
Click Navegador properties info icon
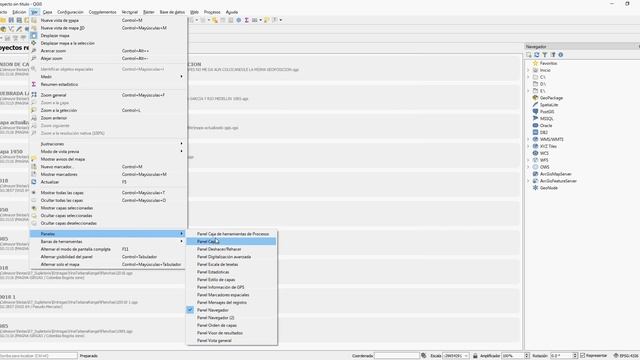pos(561,55)
